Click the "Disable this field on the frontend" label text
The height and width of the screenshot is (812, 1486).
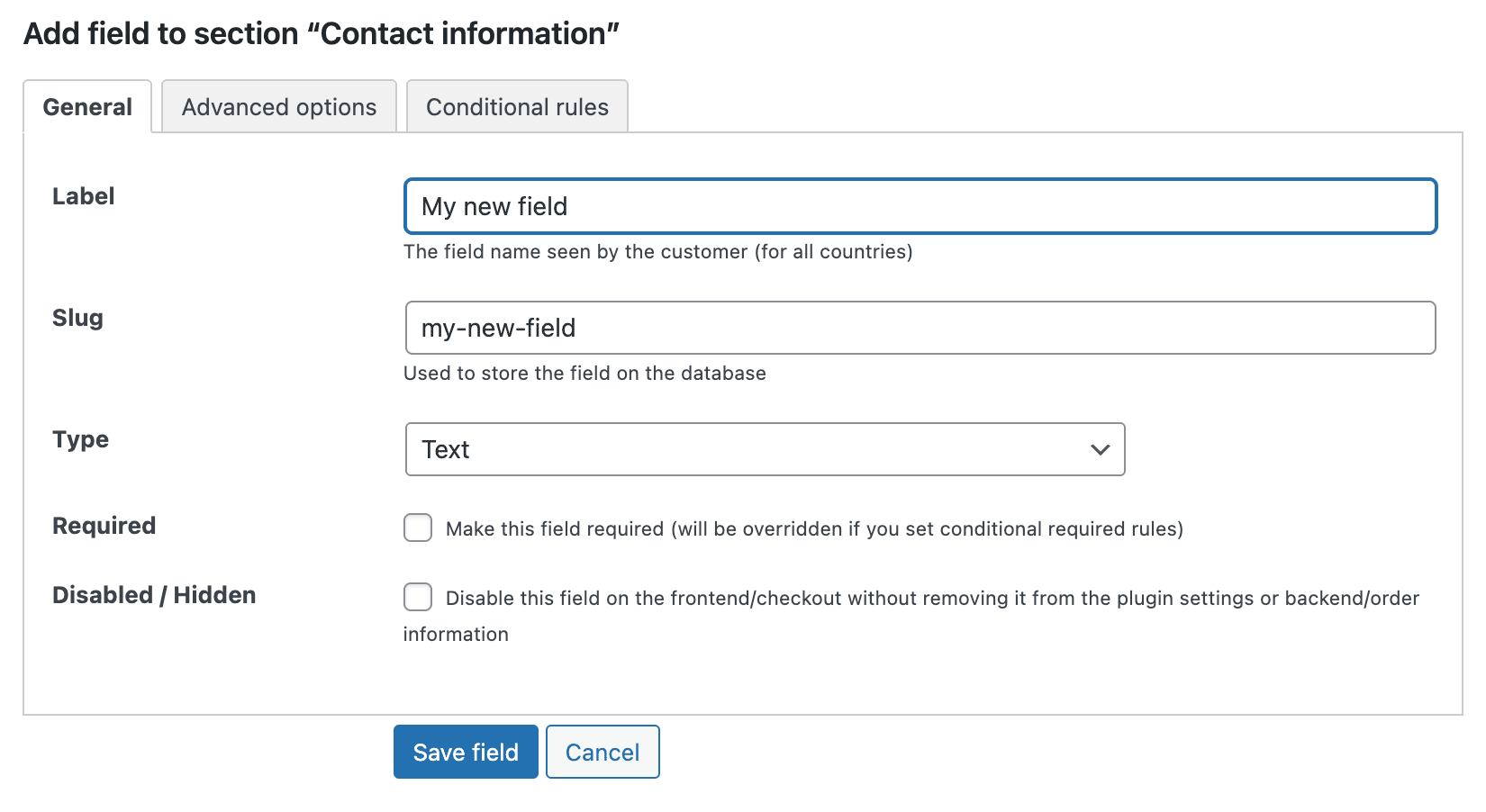point(931,599)
